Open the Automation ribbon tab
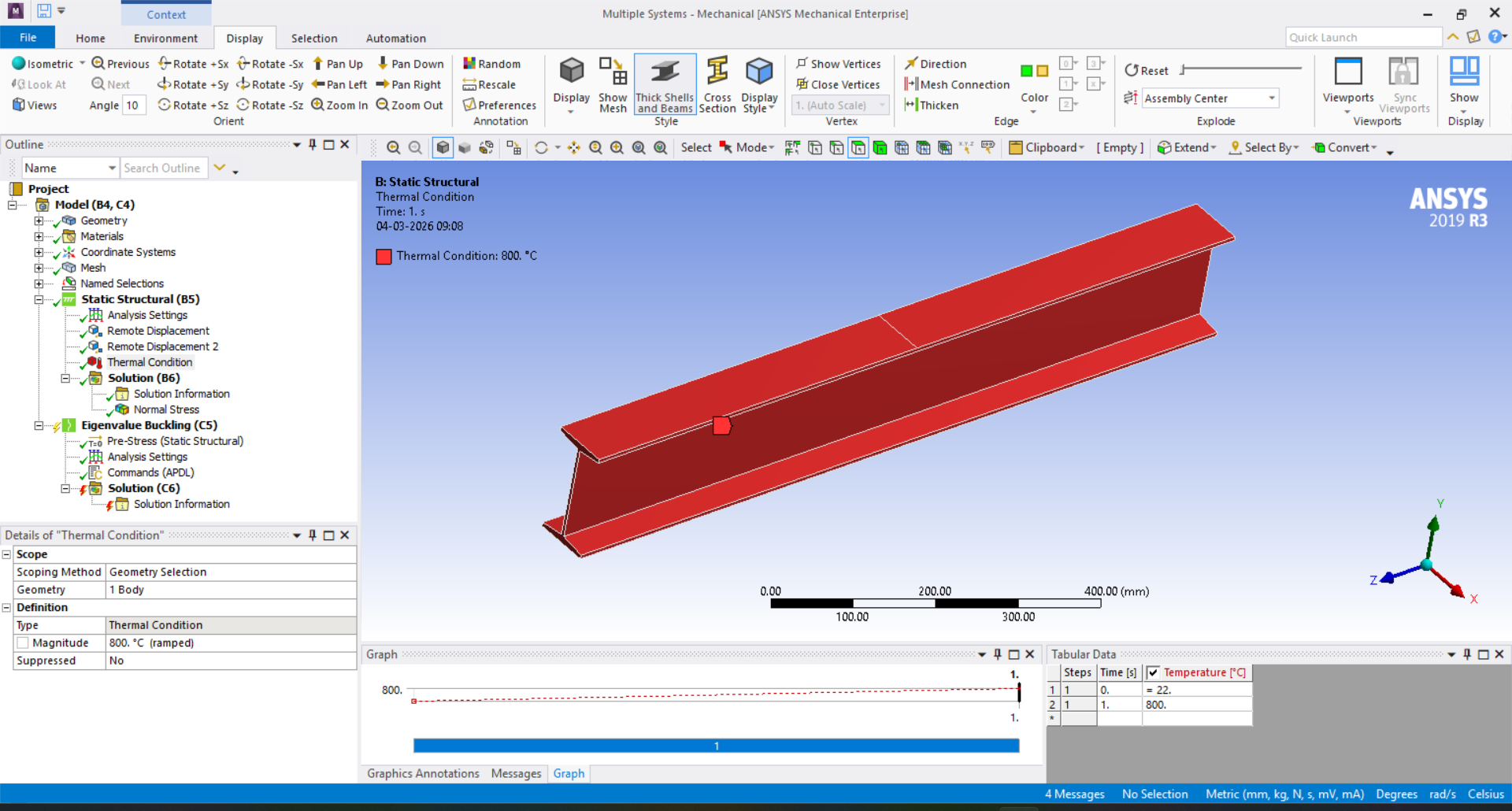 (x=396, y=38)
